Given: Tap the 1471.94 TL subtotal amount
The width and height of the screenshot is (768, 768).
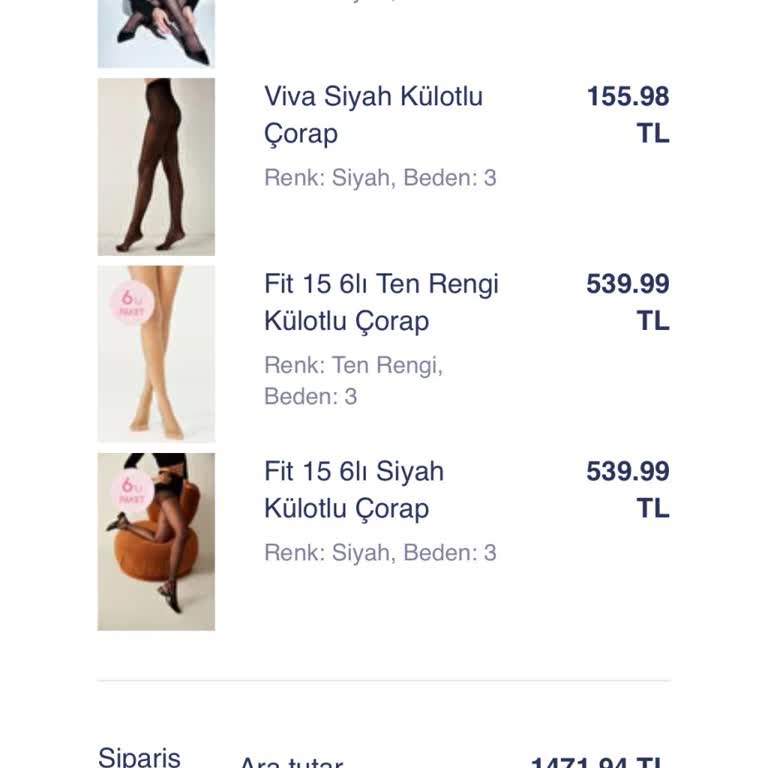Looking at the screenshot, I should coord(599,762).
